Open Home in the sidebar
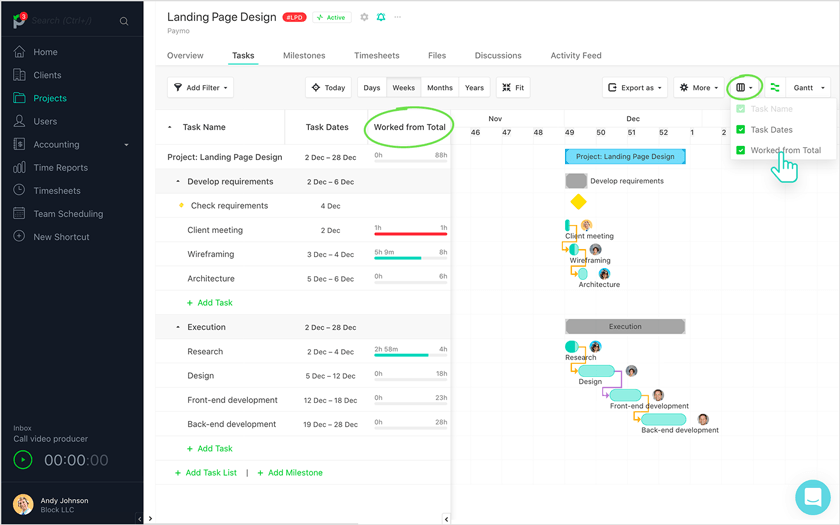 point(45,52)
